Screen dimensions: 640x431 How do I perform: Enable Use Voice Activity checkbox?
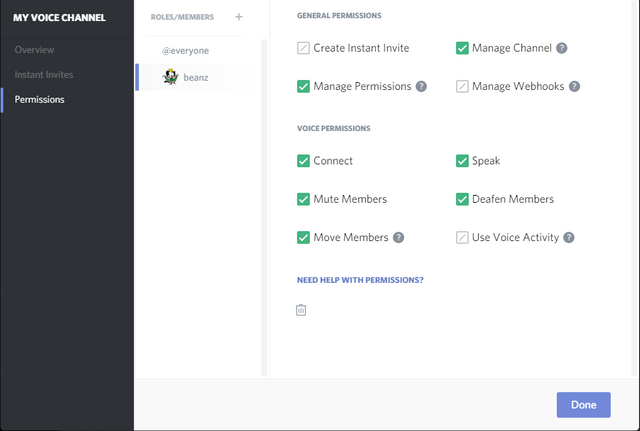[462, 238]
